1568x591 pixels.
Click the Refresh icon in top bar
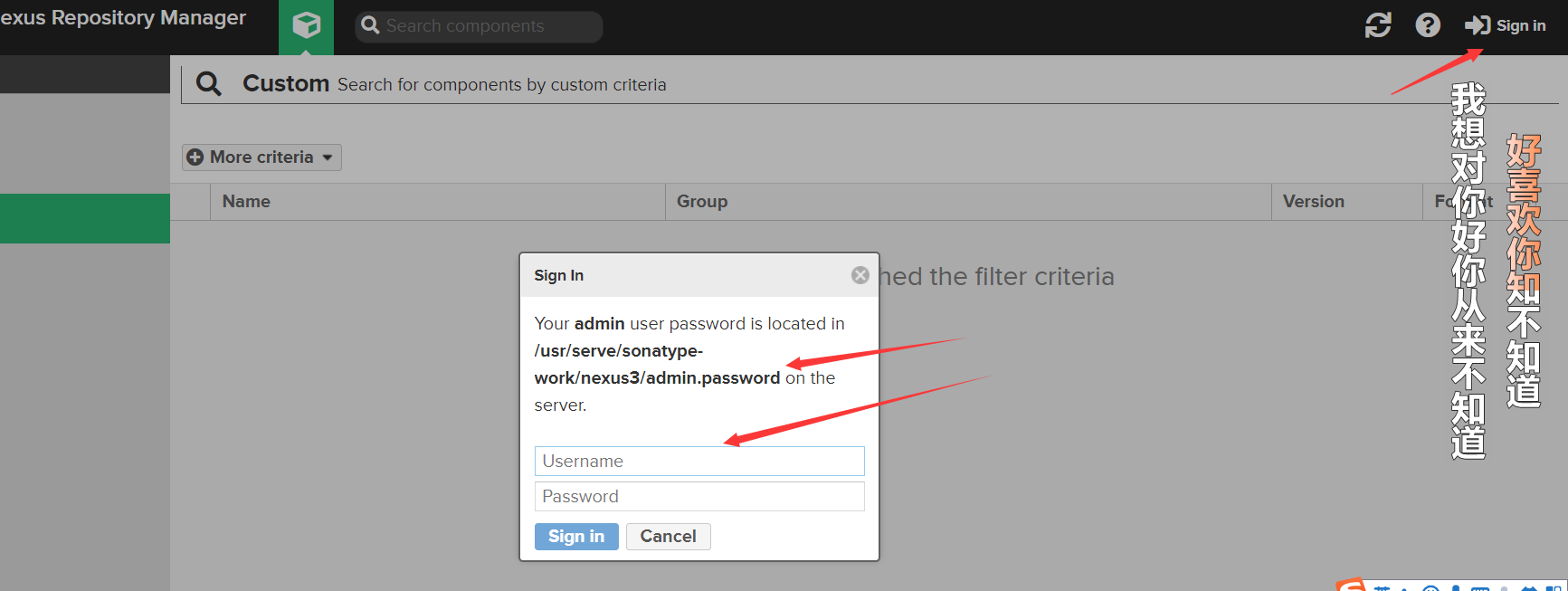pos(1377,25)
